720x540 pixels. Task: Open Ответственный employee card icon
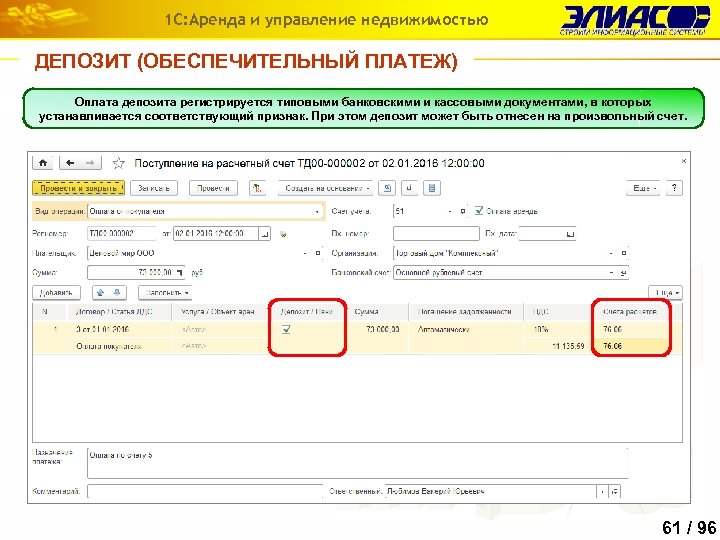coord(615,491)
